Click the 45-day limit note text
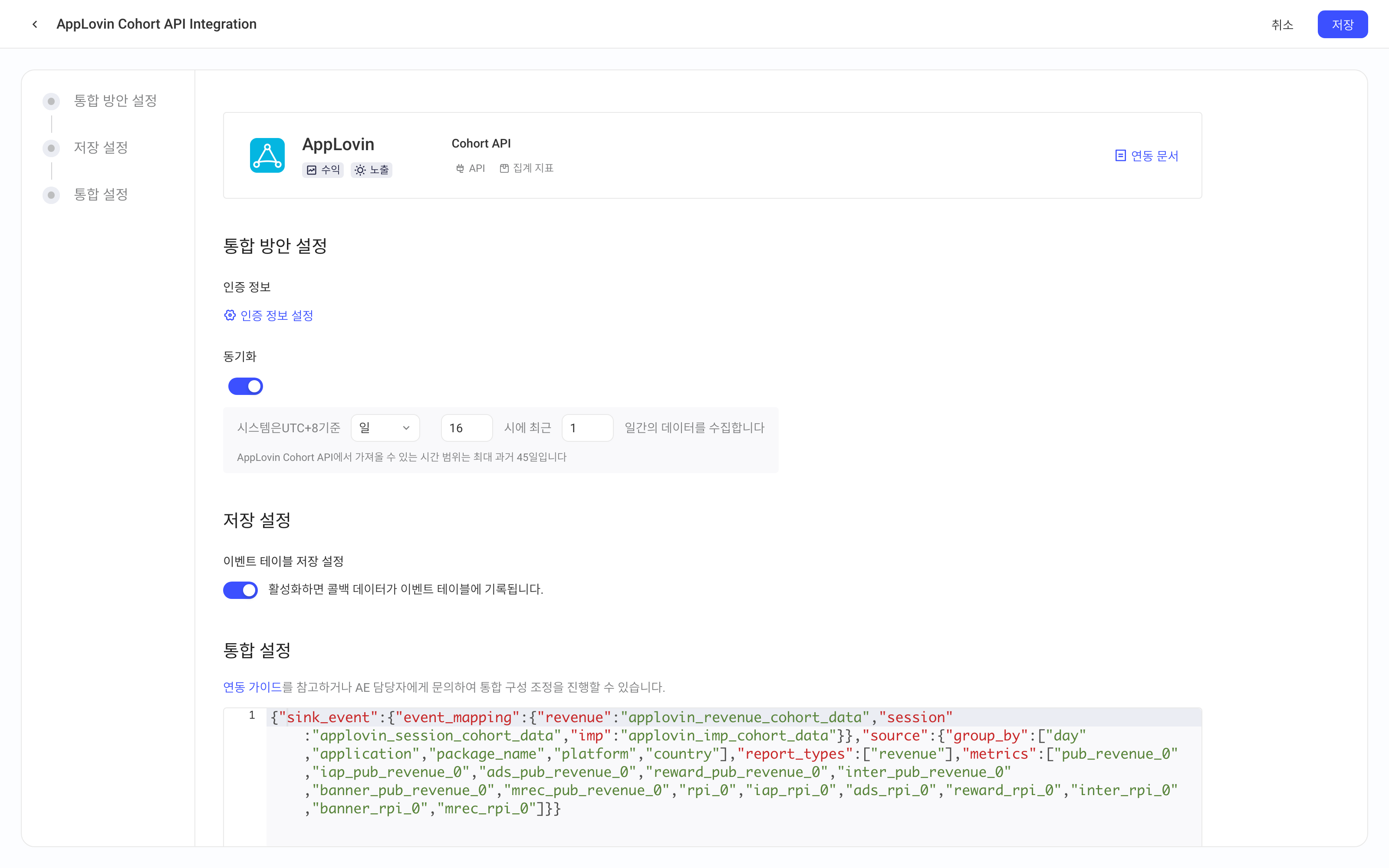Viewport: 1389px width, 868px height. (402, 457)
